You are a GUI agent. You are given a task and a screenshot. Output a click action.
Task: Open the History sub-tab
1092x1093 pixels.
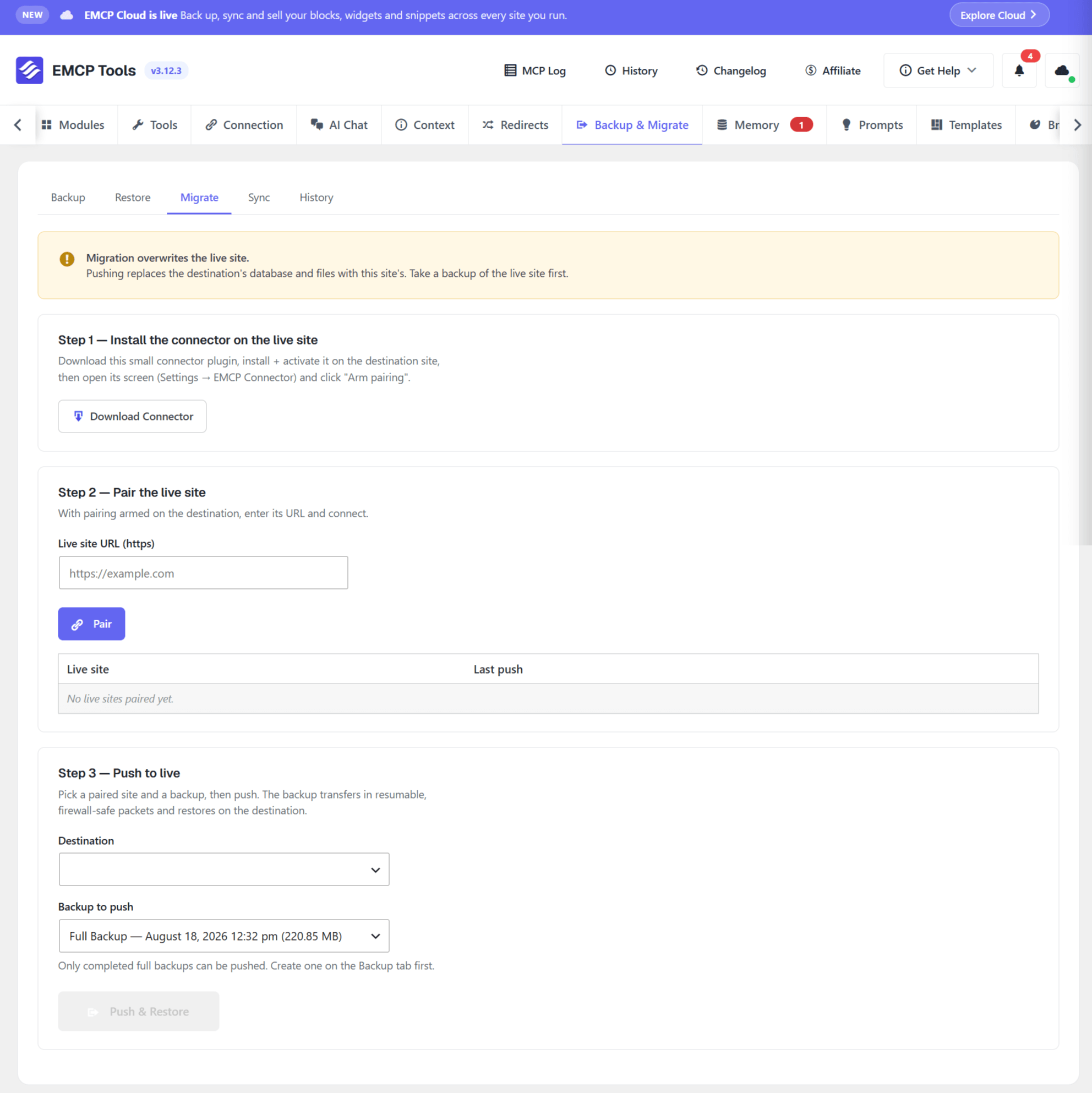[x=316, y=198]
